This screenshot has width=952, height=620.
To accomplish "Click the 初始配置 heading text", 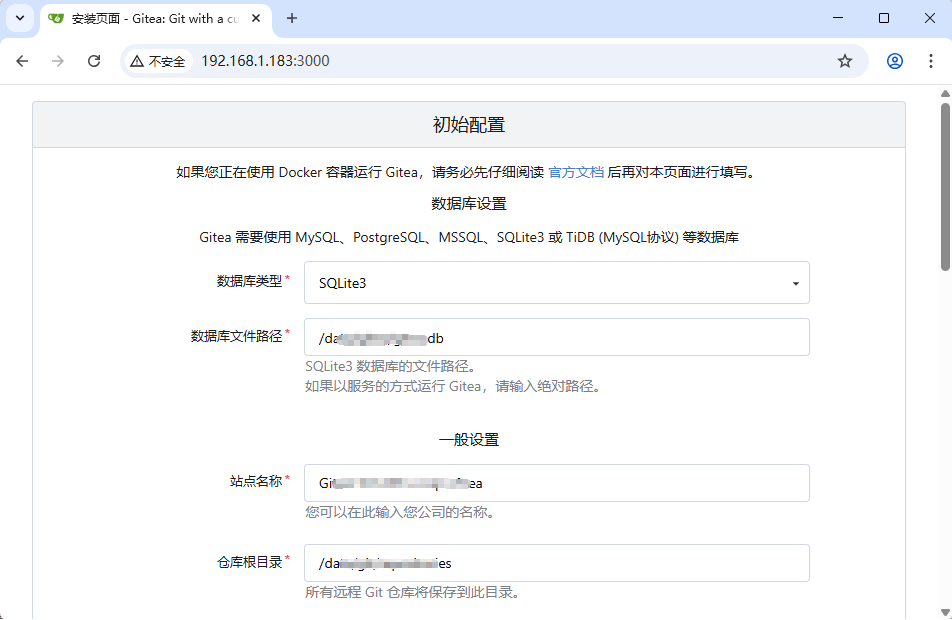I will tap(469, 125).
